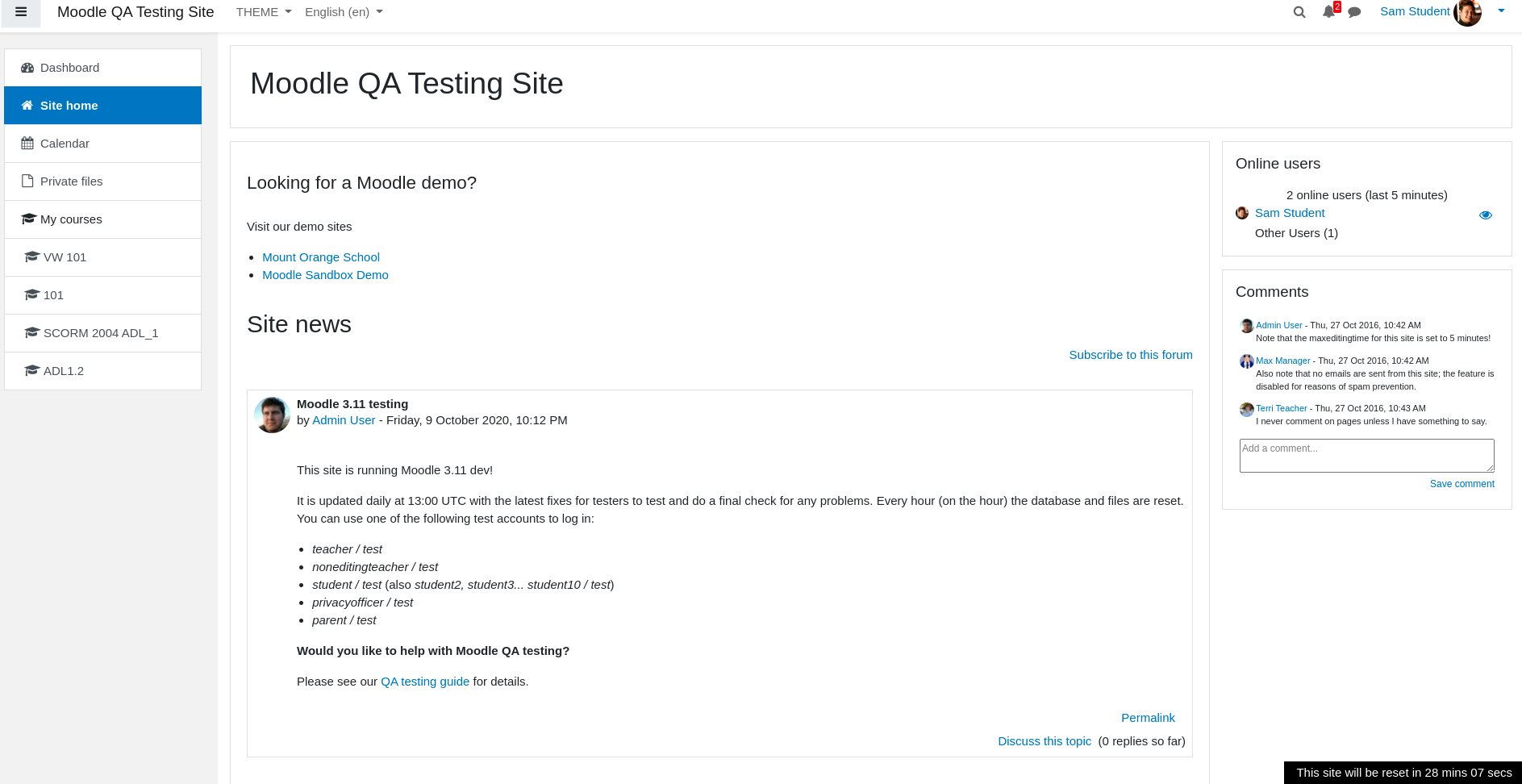Click Discuss this topic
Screen dimensions: 1522x784
pyautogui.click(x=1045, y=741)
